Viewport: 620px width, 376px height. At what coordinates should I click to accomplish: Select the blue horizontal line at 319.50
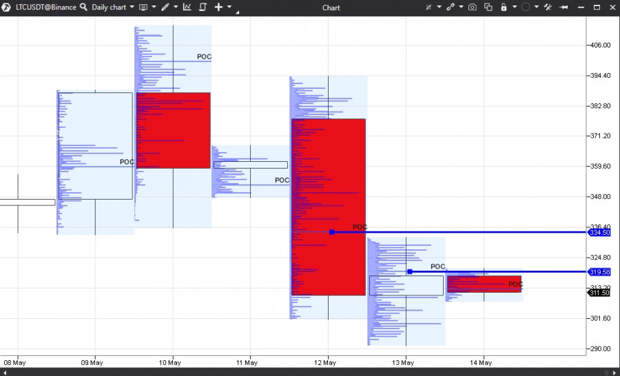click(x=498, y=272)
